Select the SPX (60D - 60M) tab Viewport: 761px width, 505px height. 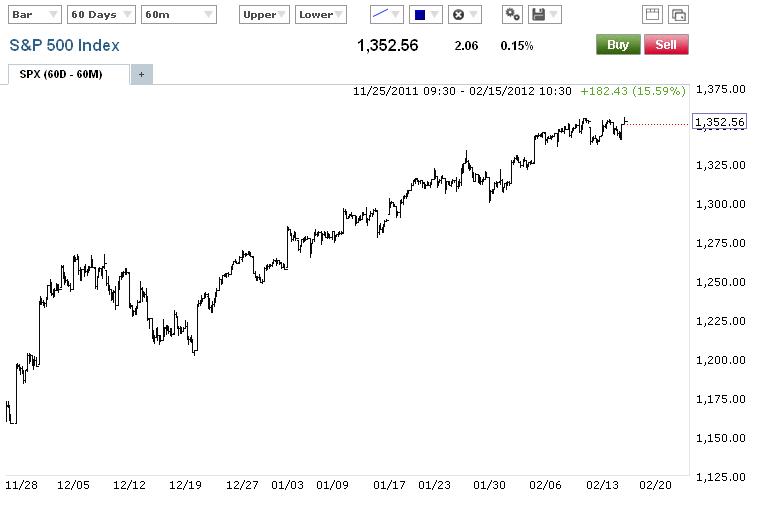pos(68,74)
